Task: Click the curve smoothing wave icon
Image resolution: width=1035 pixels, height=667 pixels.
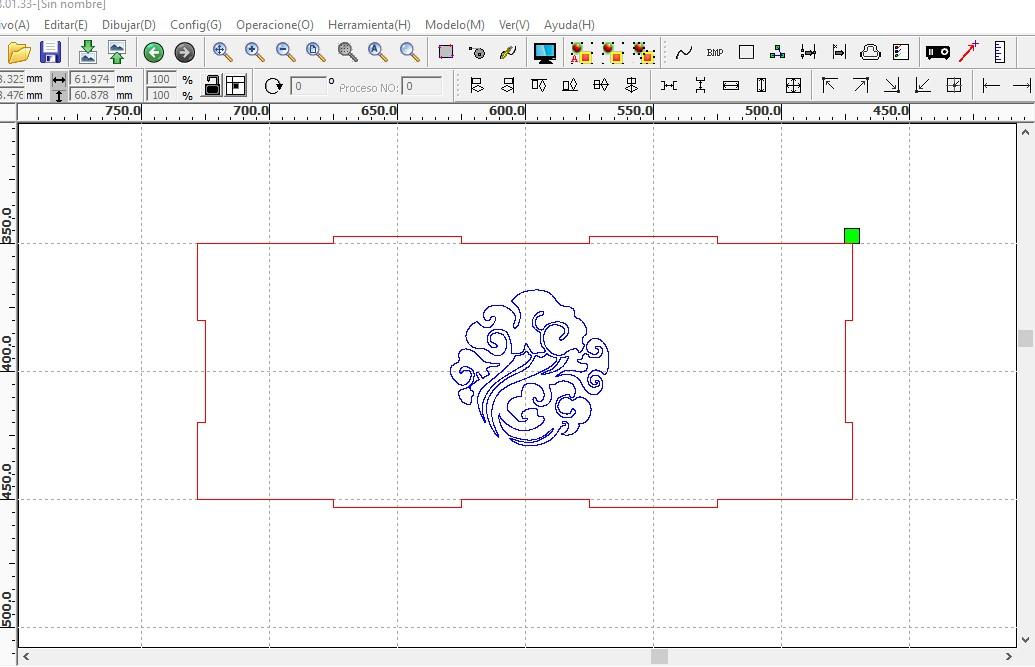Action: (x=684, y=52)
